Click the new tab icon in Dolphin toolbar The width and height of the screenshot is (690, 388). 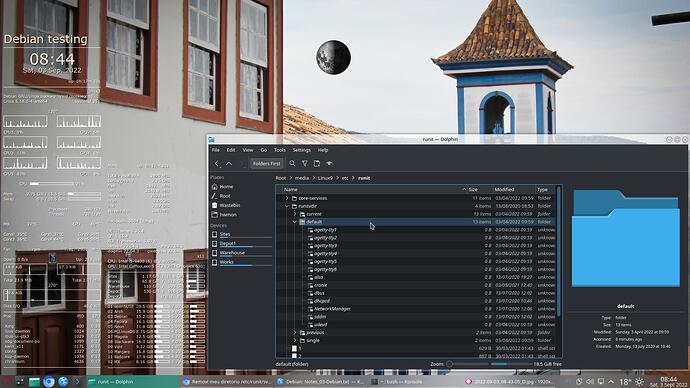317,164
